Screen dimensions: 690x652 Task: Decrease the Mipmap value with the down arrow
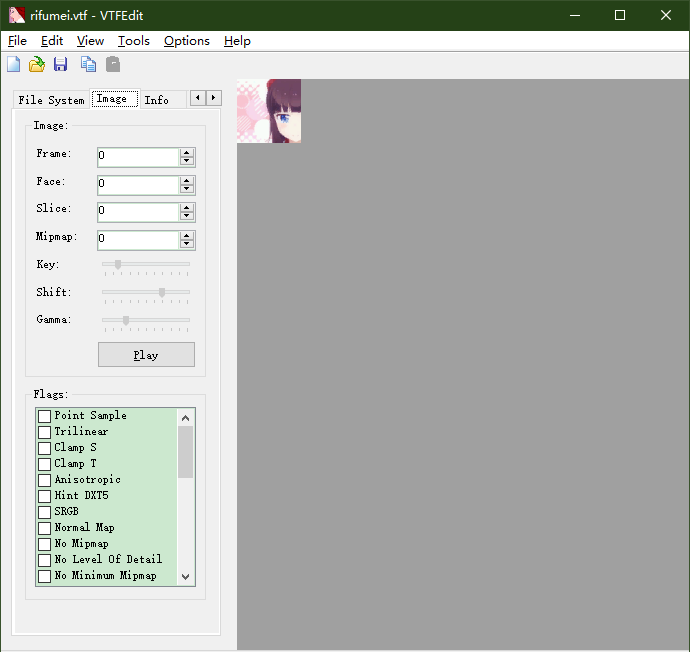coord(187,244)
